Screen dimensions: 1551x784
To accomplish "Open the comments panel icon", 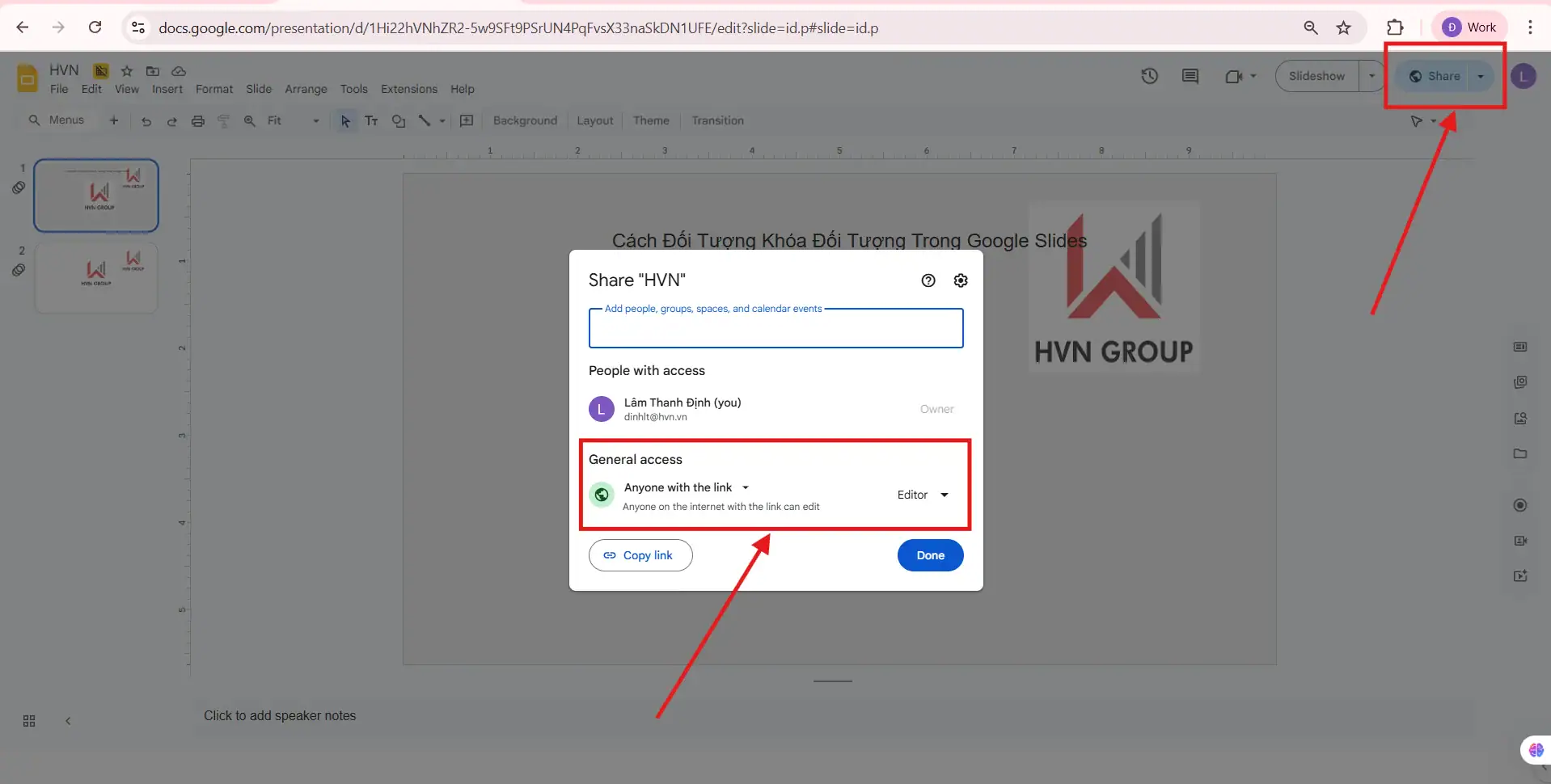I will click(1190, 76).
